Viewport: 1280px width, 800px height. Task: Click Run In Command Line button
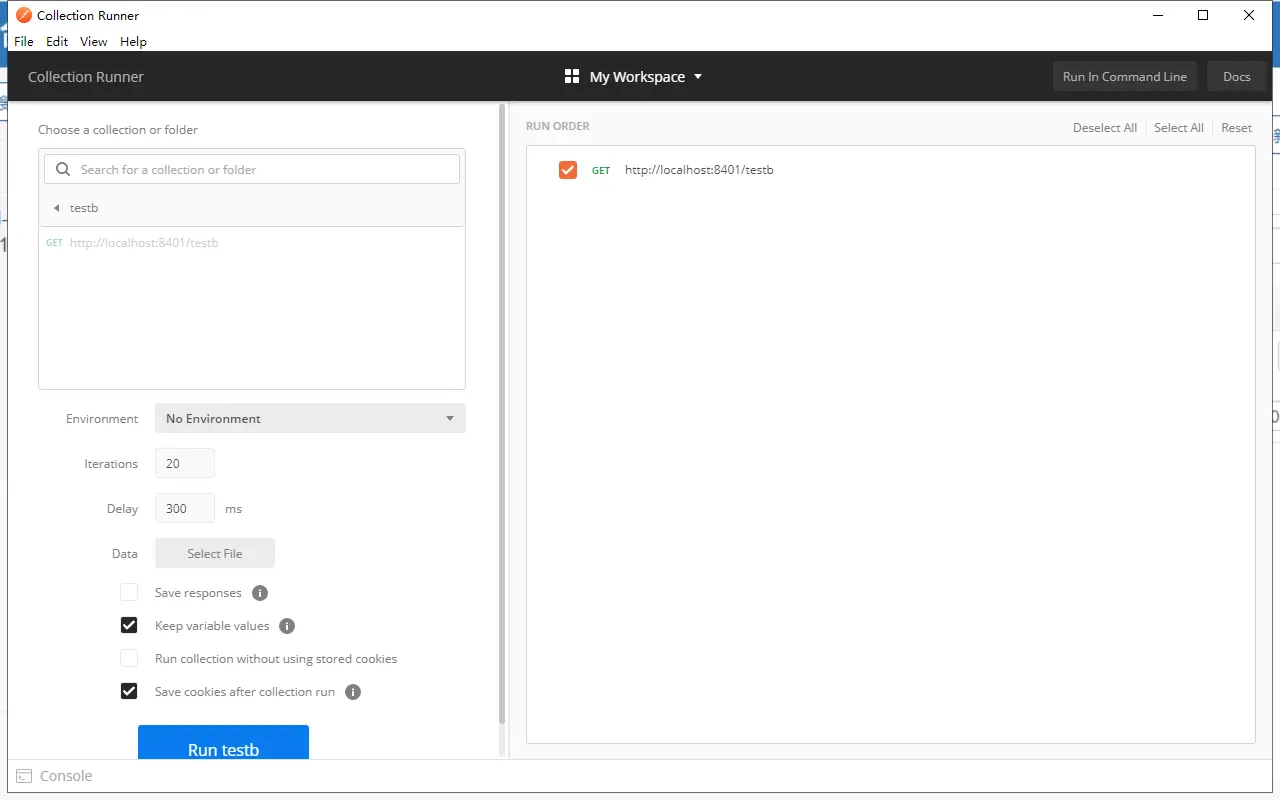click(1125, 77)
